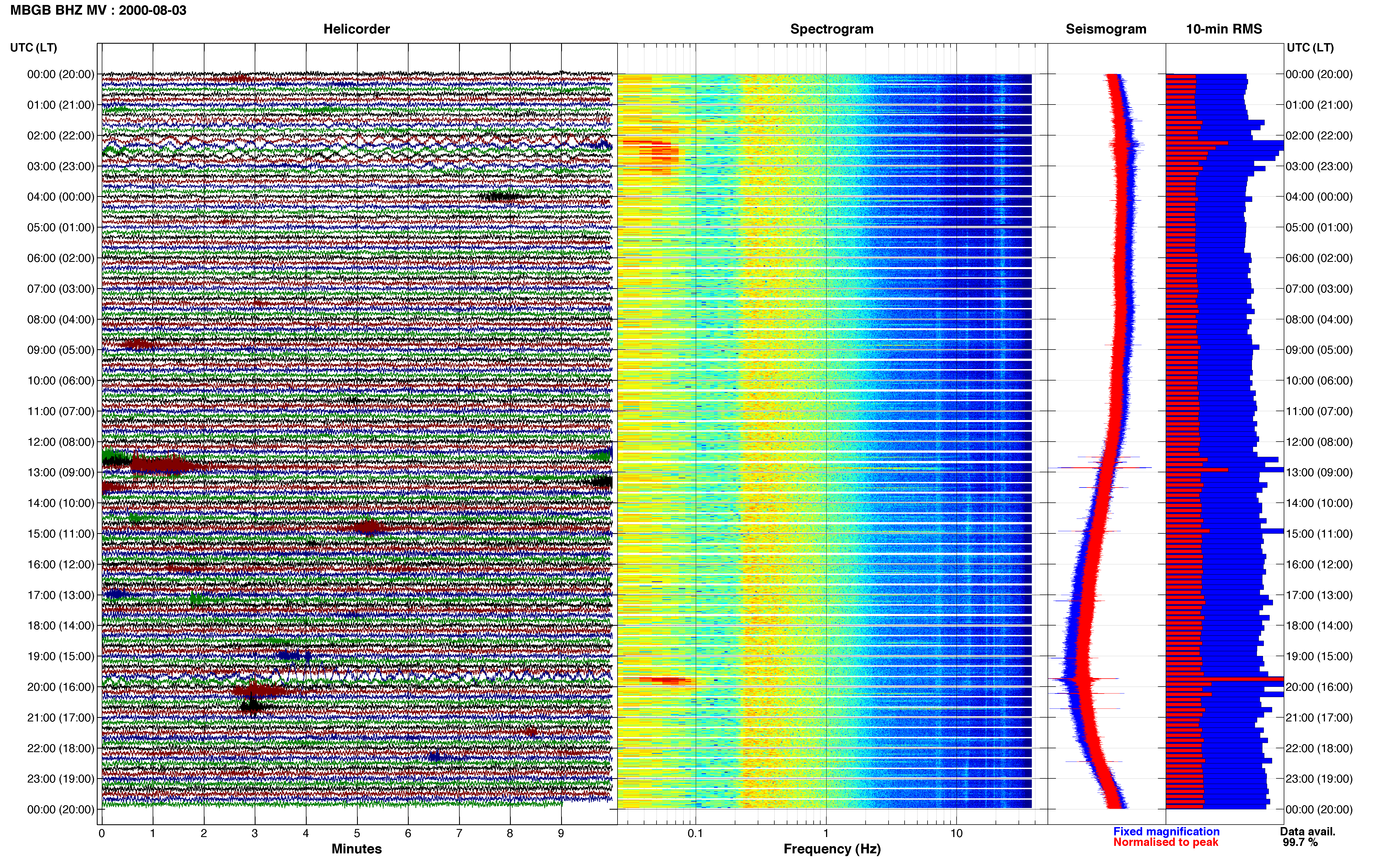Click the 0.1 frequency tick label
Viewport: 1388px width, 868px height.
click(x=695, y=833)
